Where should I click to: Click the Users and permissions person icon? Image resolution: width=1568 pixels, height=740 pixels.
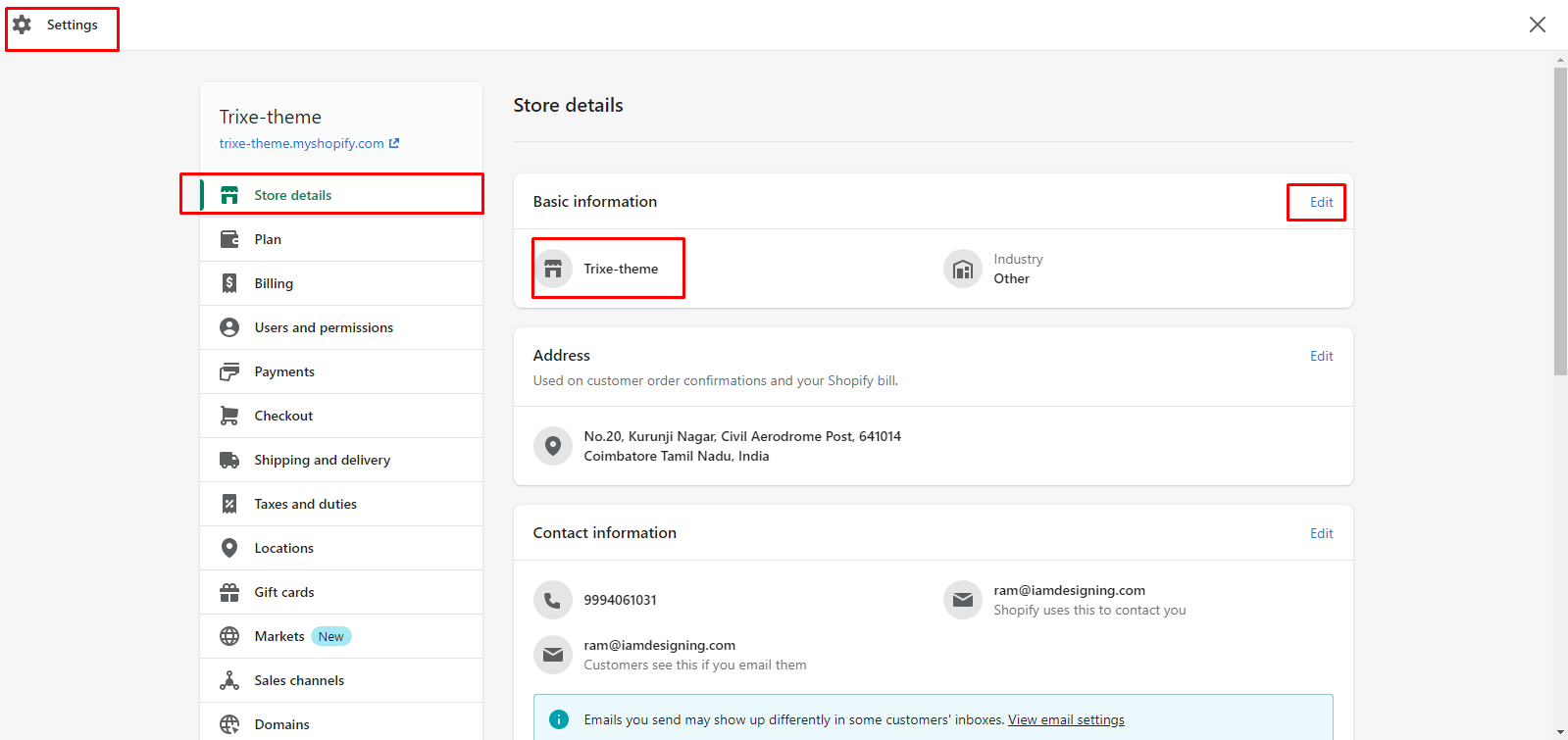tap(229, 327)
